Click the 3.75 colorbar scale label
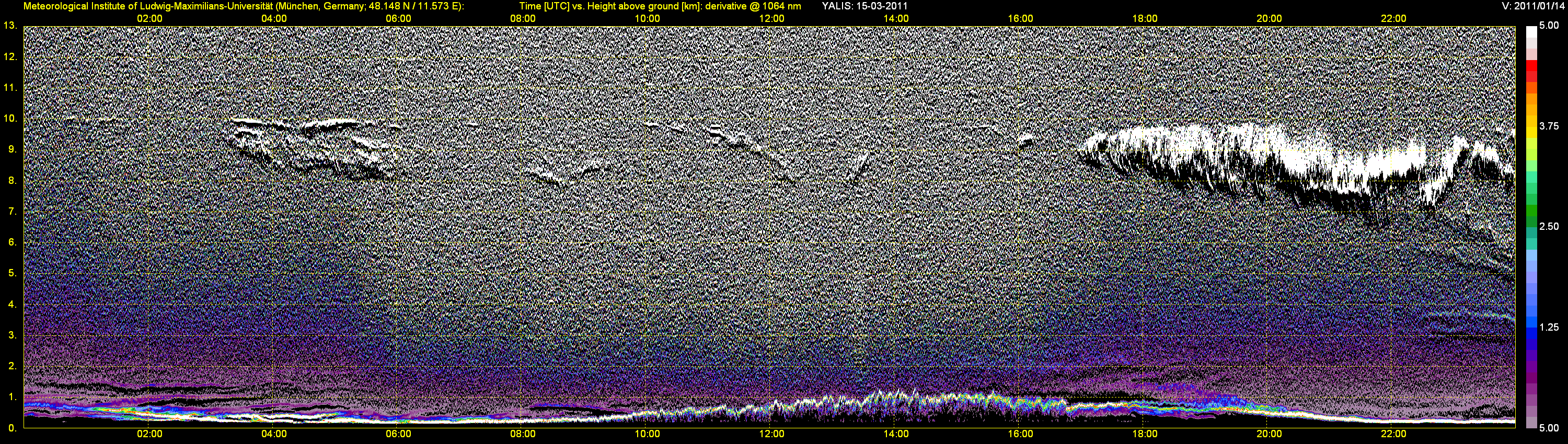The height and width of the screenshot is (444, 1568). 1549,126
